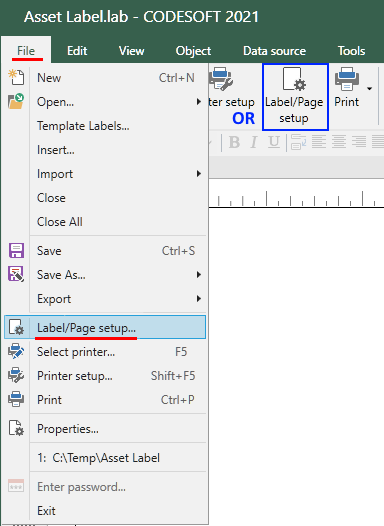This screenshot has width=384, height=526.
Task: Click the purple Save floppy disk icon
Action: (16, 251)
